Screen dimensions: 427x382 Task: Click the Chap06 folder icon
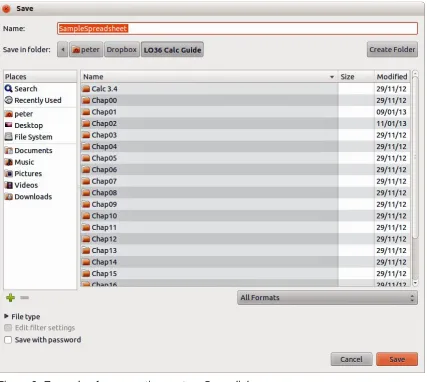86,170
